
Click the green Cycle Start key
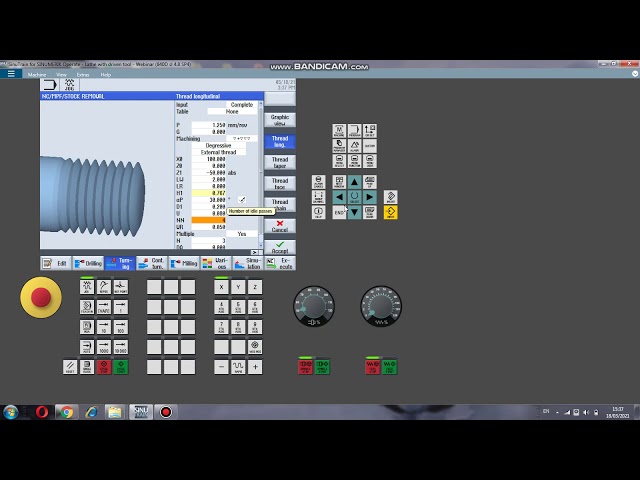coord(121,367)
